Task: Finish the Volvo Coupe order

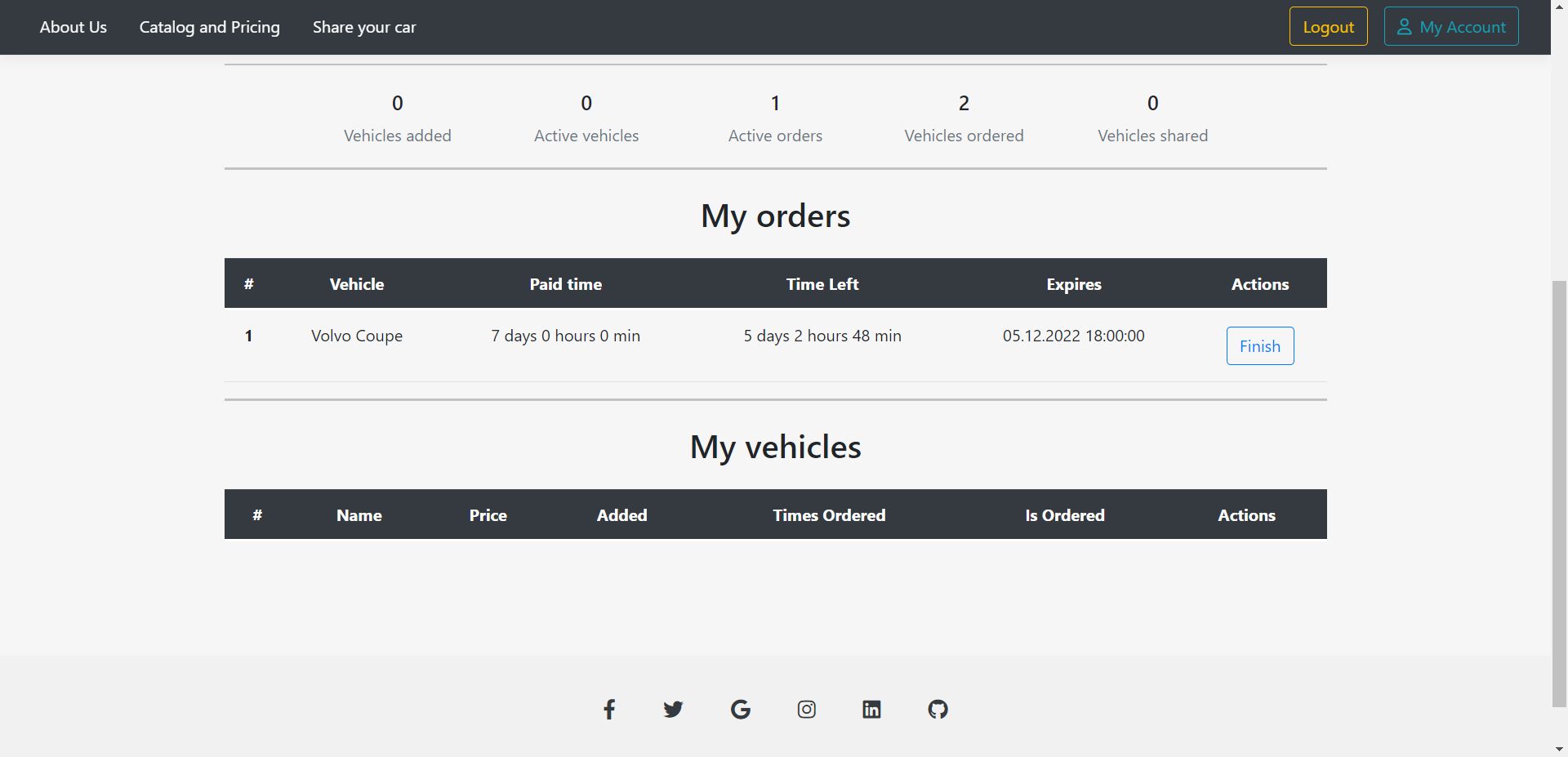Action: pos(1259,346)
